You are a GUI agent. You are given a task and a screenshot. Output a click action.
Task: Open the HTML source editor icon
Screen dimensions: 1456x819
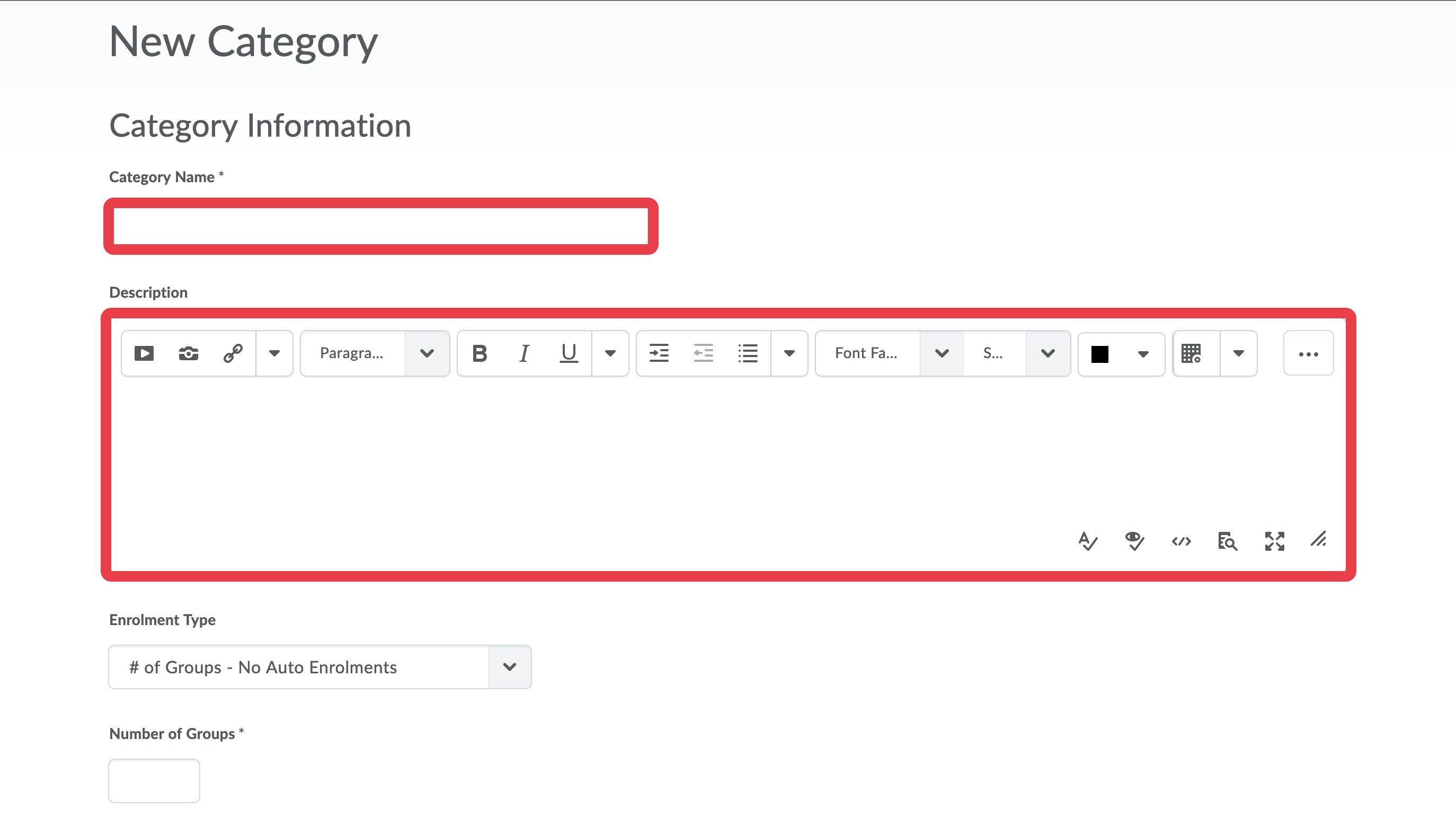click(x=1182, y=541)
